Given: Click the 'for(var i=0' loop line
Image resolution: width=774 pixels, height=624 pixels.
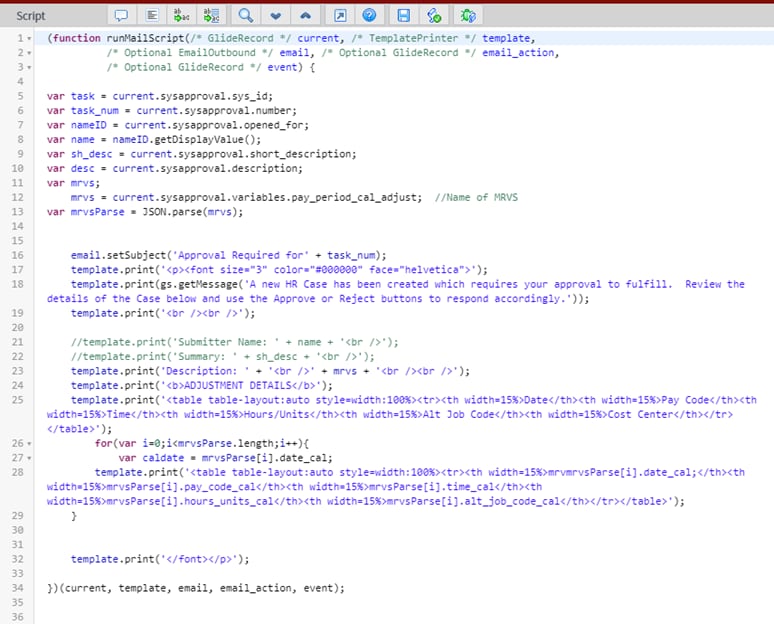Looking at the screenshot, I should coord(201,443).
